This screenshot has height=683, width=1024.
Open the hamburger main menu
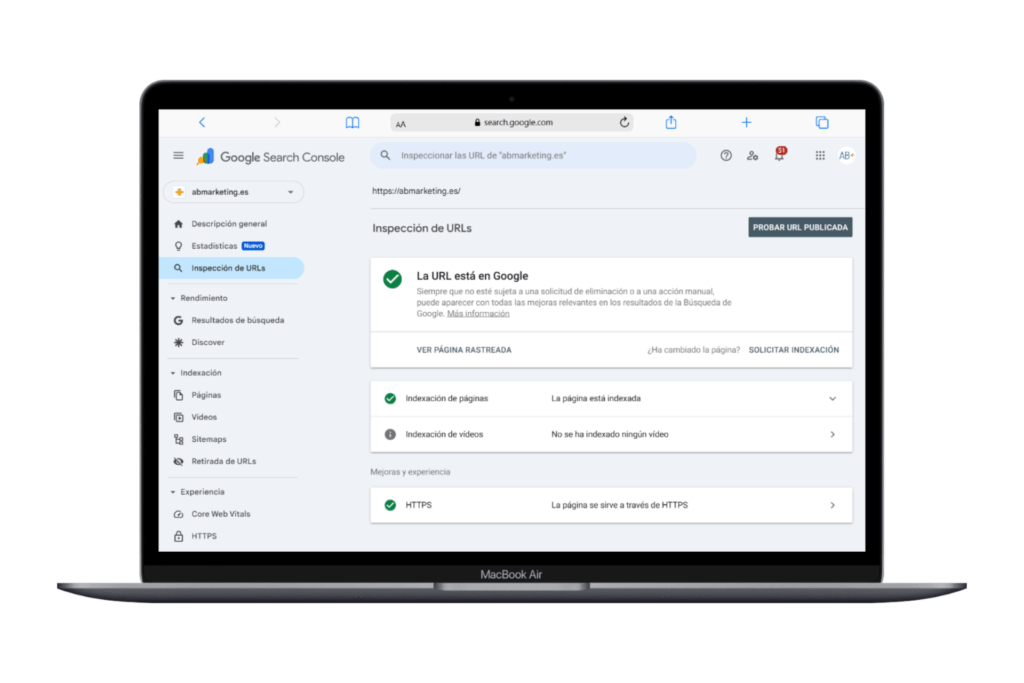178,155
